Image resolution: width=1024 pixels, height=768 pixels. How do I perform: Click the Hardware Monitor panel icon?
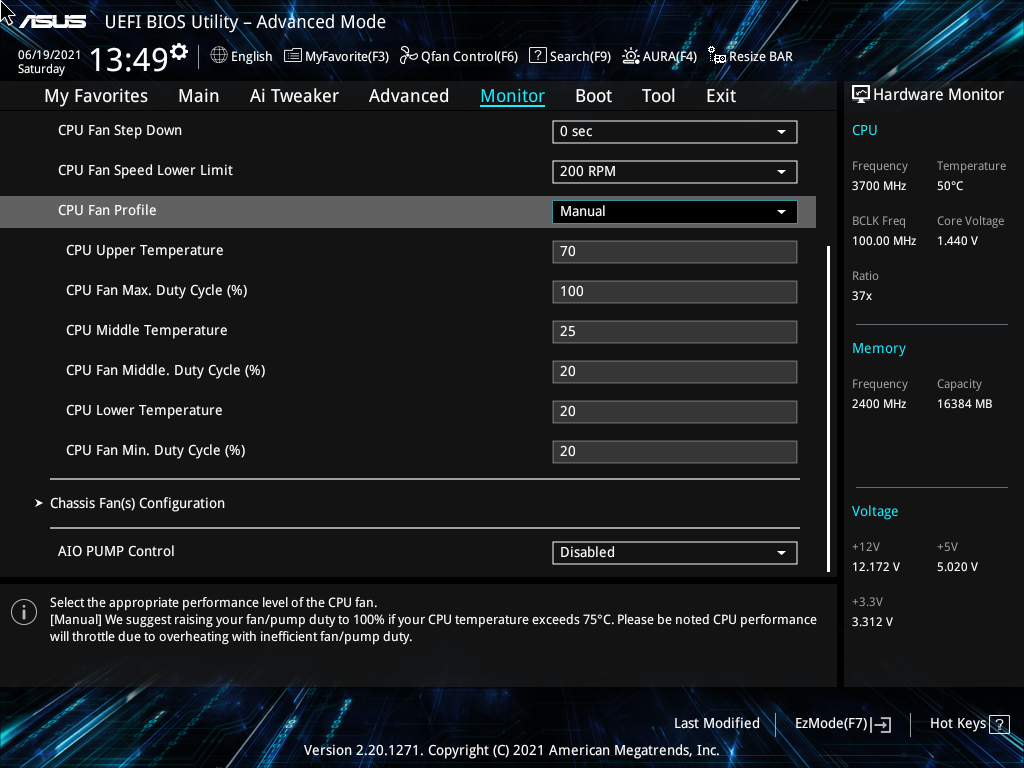point(861,94)
